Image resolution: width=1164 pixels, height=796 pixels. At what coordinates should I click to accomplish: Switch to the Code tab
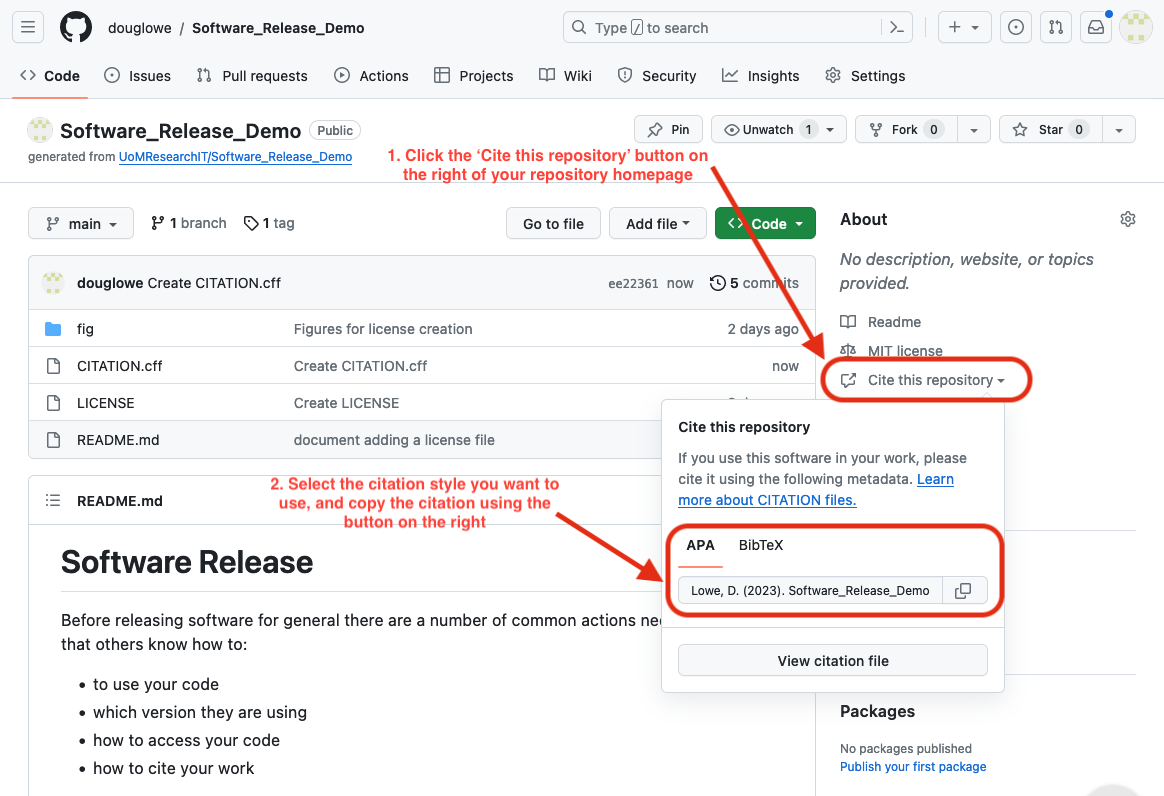pyautogui.click(x=50, y=76)
